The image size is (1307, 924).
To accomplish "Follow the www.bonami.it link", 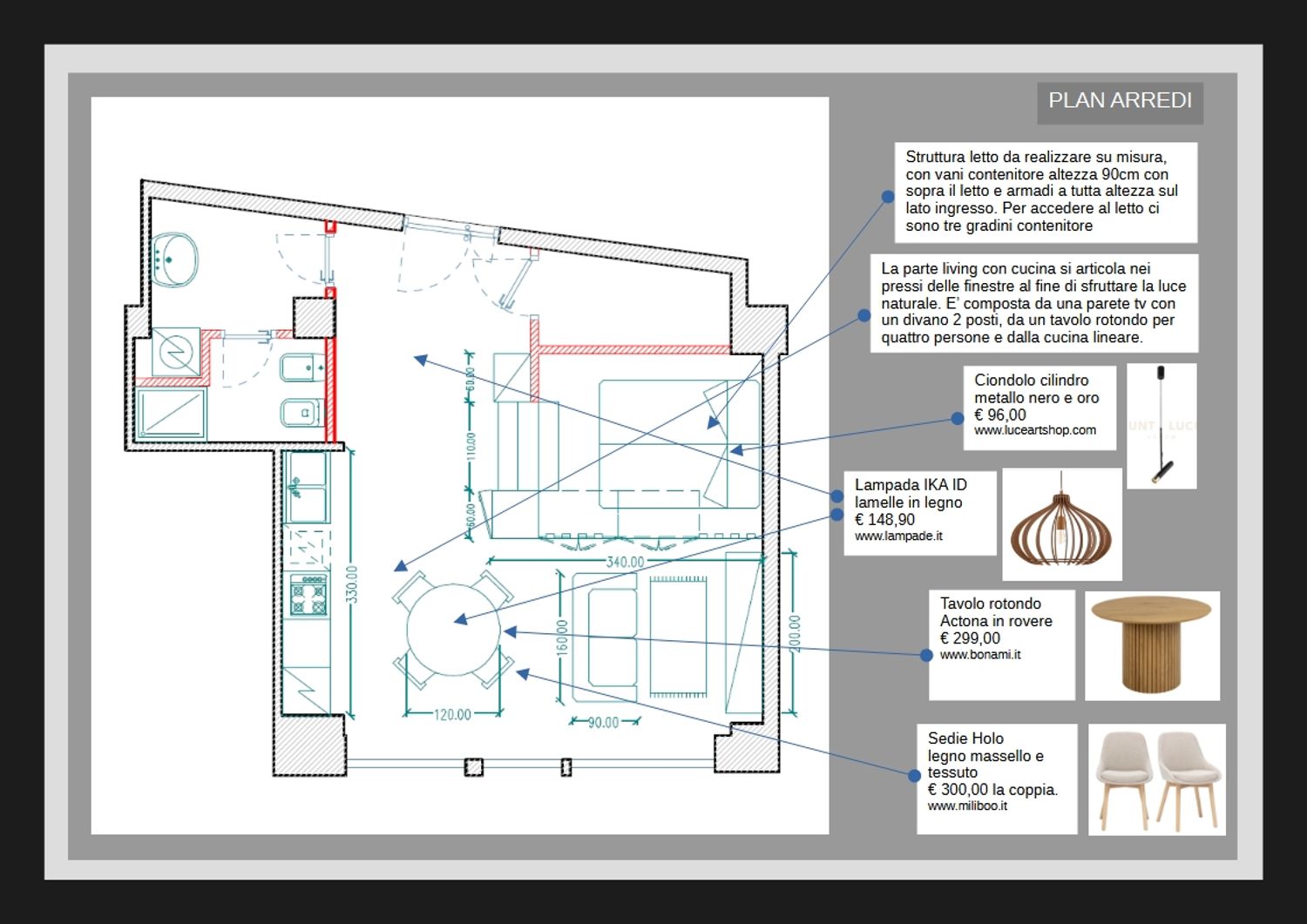I will coord(979,655).
